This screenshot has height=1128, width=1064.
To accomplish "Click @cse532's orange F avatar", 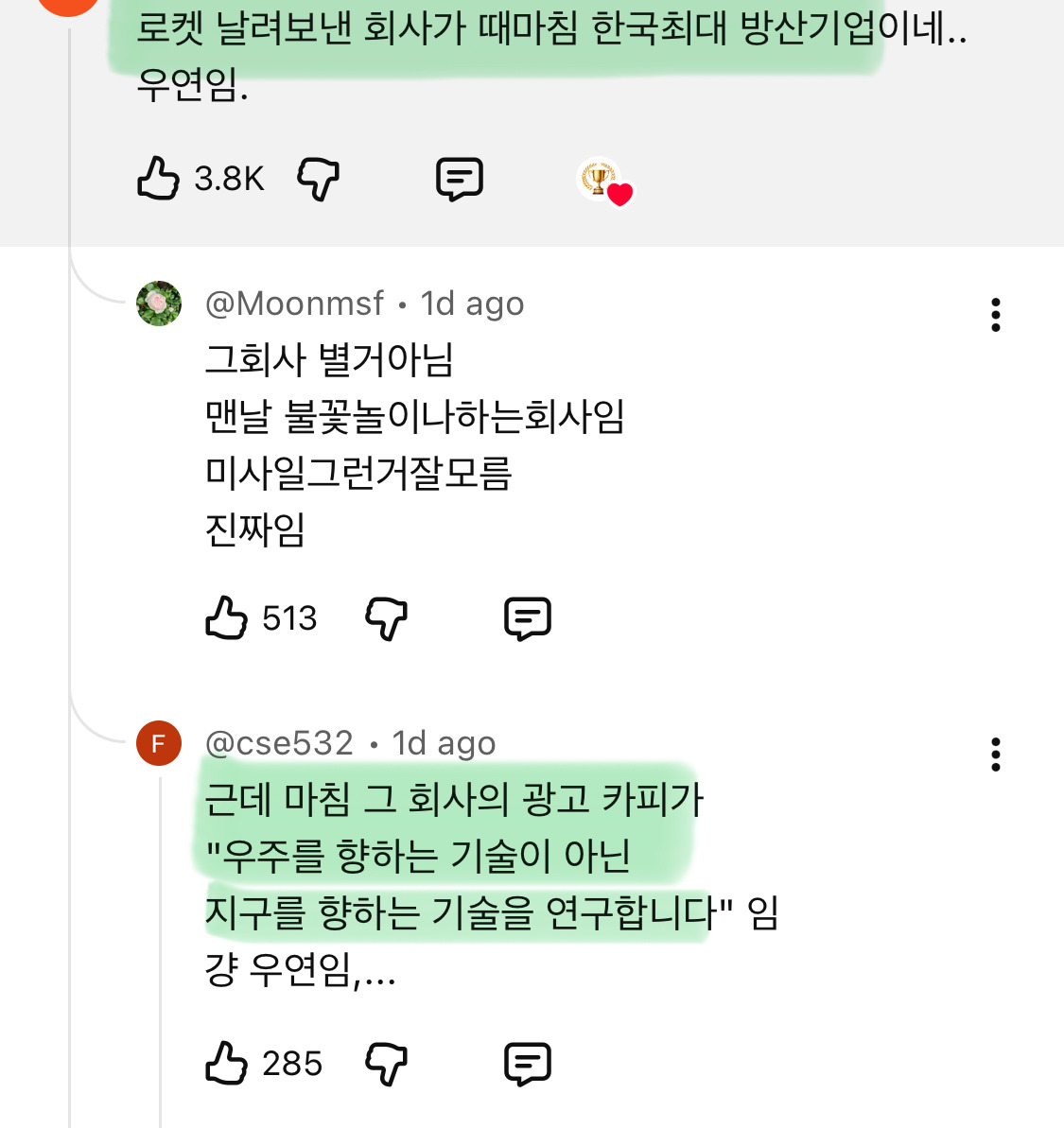I will click(x=159, y=742).
